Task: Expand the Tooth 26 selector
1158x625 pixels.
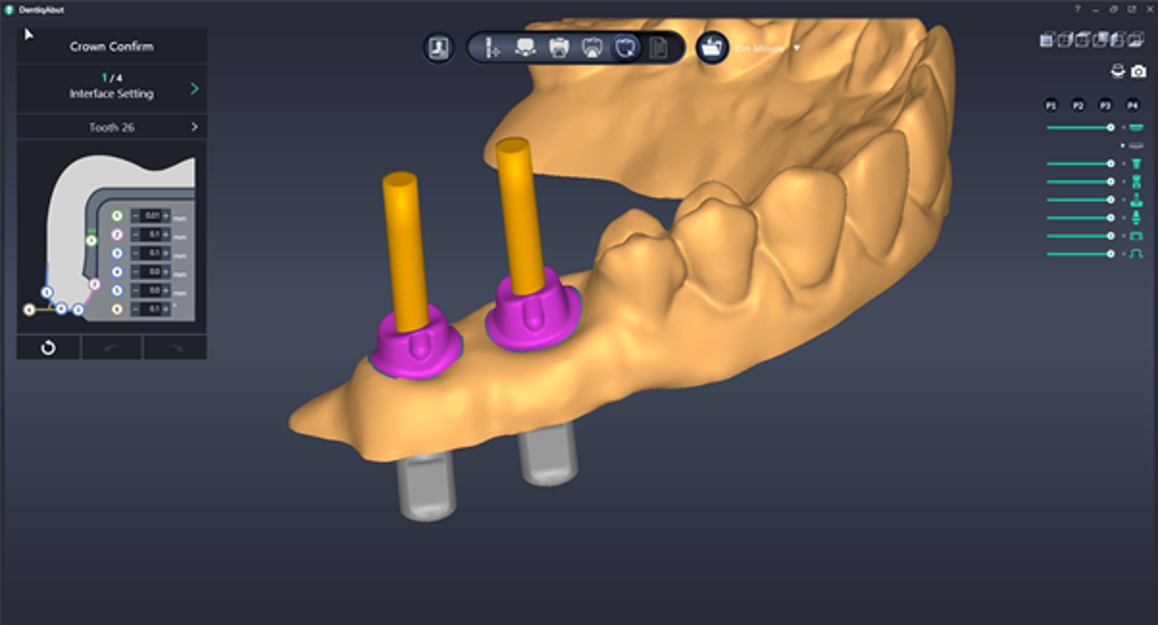Action: [x=194, y=128]
